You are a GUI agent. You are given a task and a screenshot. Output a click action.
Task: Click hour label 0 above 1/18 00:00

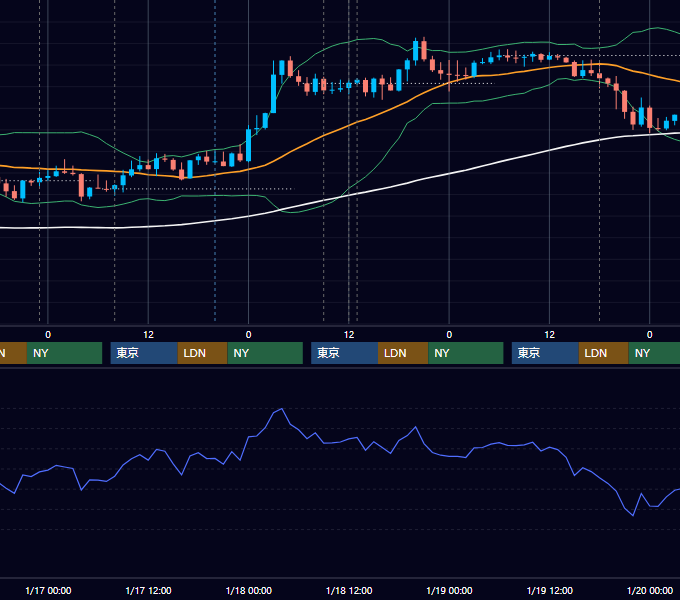(x=248, y=335)
